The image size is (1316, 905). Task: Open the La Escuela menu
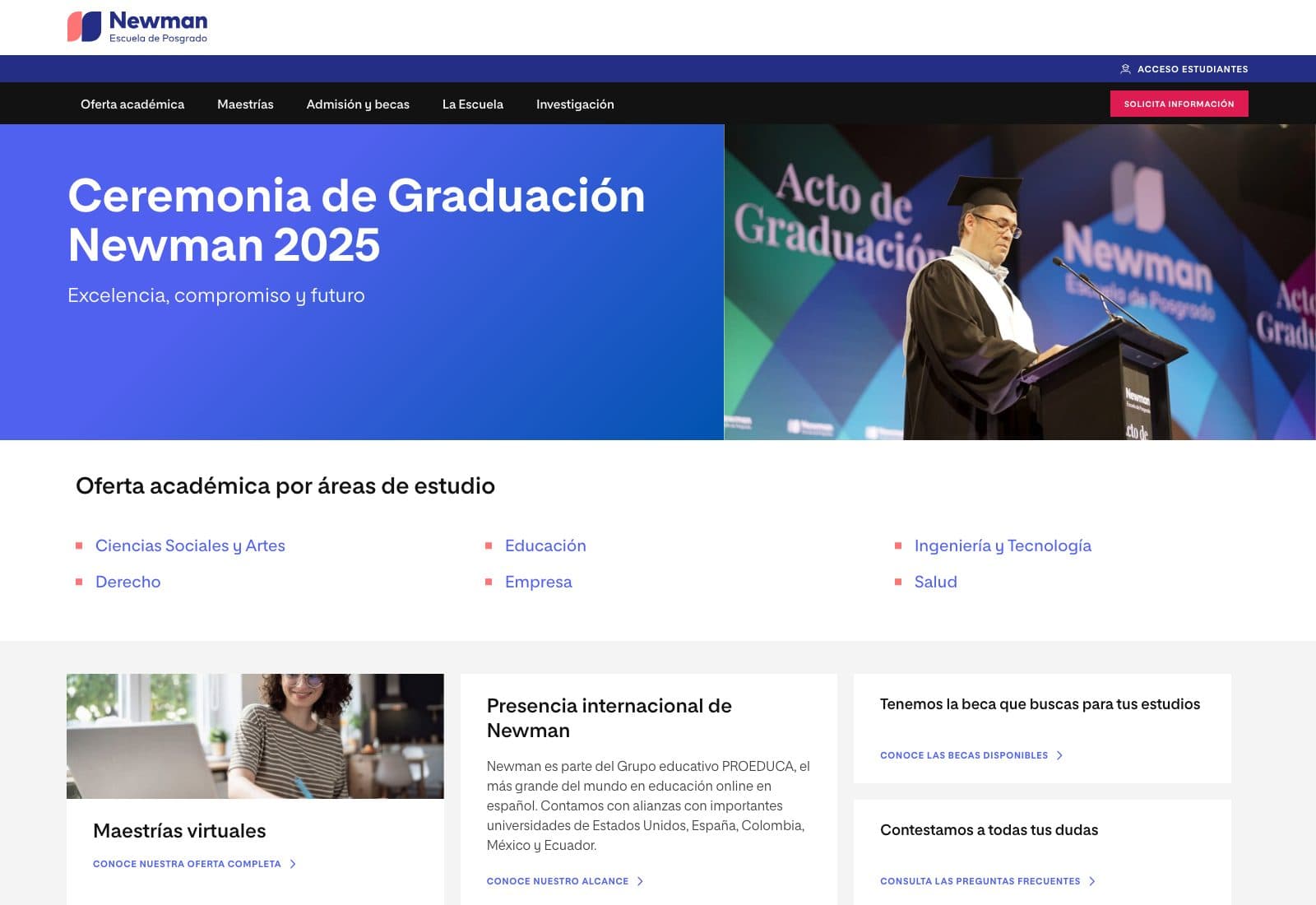point(473,104)
